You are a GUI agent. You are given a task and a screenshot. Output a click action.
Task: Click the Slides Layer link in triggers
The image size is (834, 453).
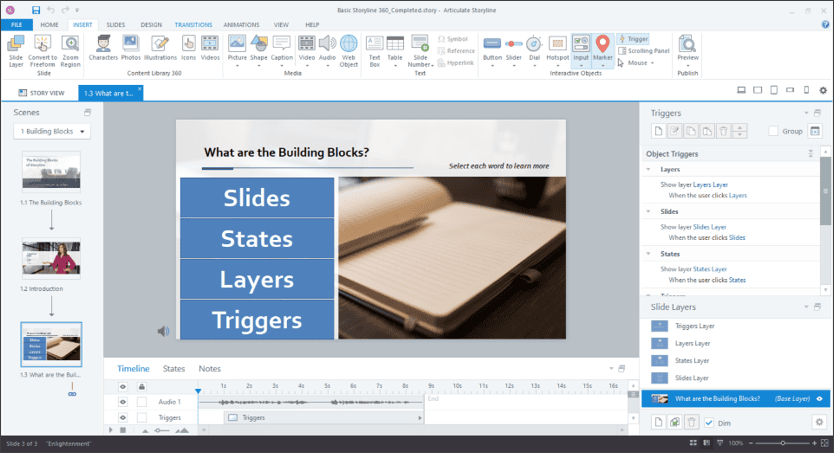coord(711,227)
